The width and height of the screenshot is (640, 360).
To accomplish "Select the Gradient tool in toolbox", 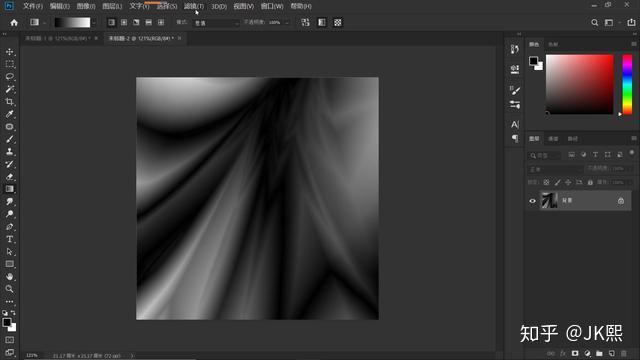I will click(9, 189).
